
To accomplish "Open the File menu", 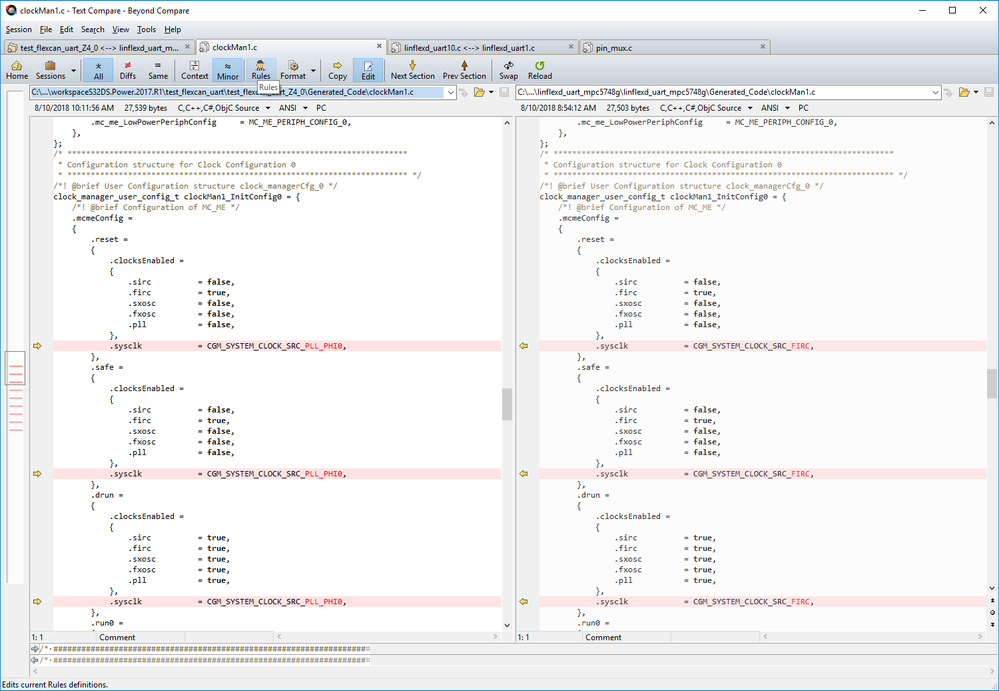I will coord(46,29).
